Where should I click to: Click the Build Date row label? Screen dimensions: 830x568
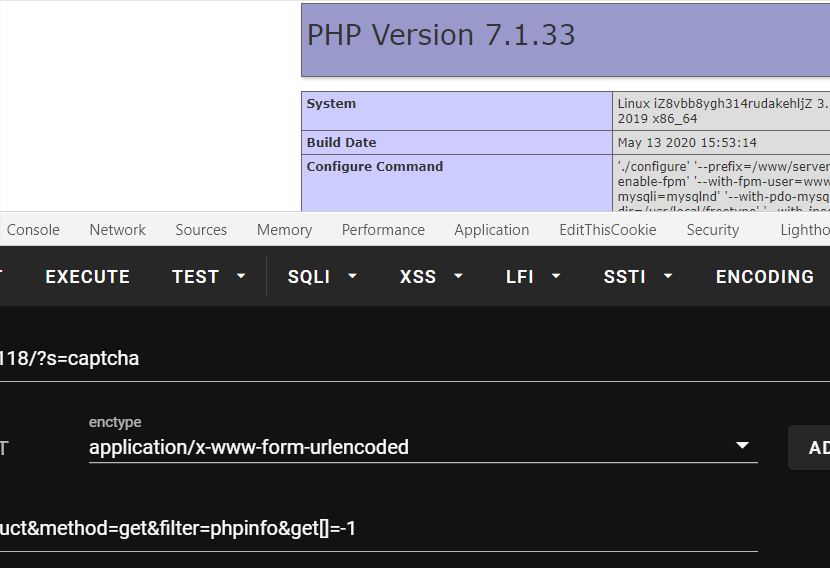coord(341,142)
